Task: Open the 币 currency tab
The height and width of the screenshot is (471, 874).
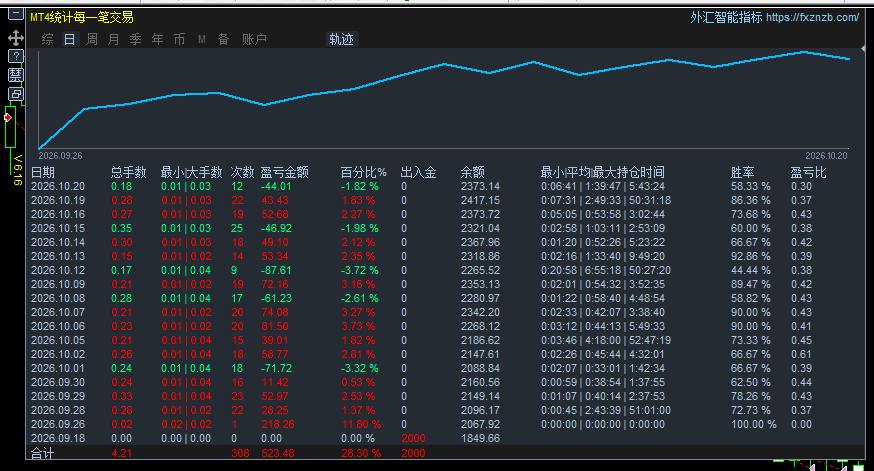Action: [179, 40]
